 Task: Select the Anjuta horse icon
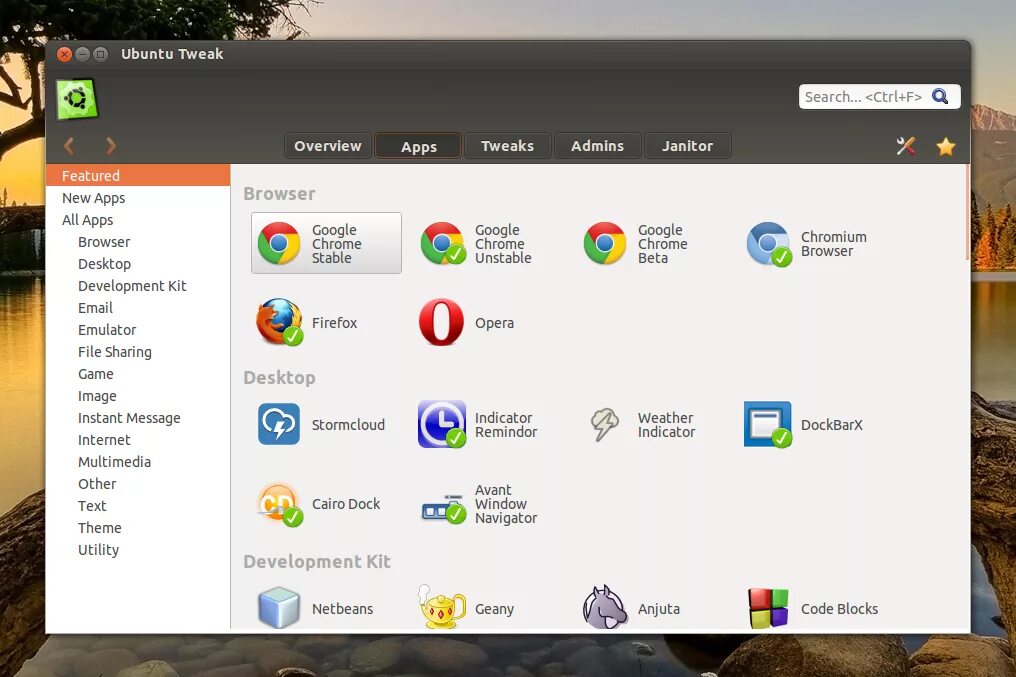[605, 607]
